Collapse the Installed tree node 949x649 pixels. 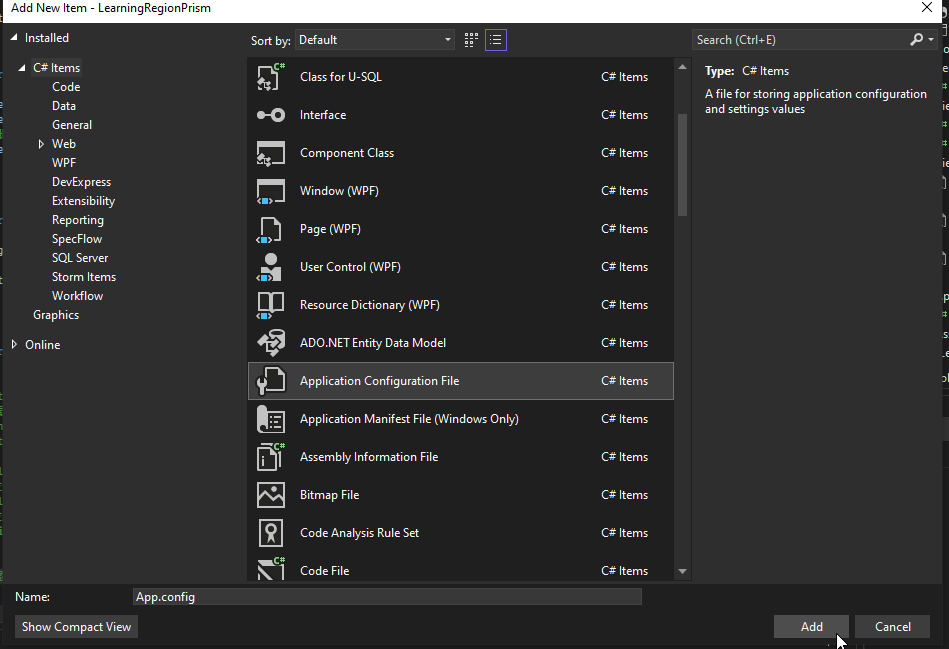(x=14, y=38)
